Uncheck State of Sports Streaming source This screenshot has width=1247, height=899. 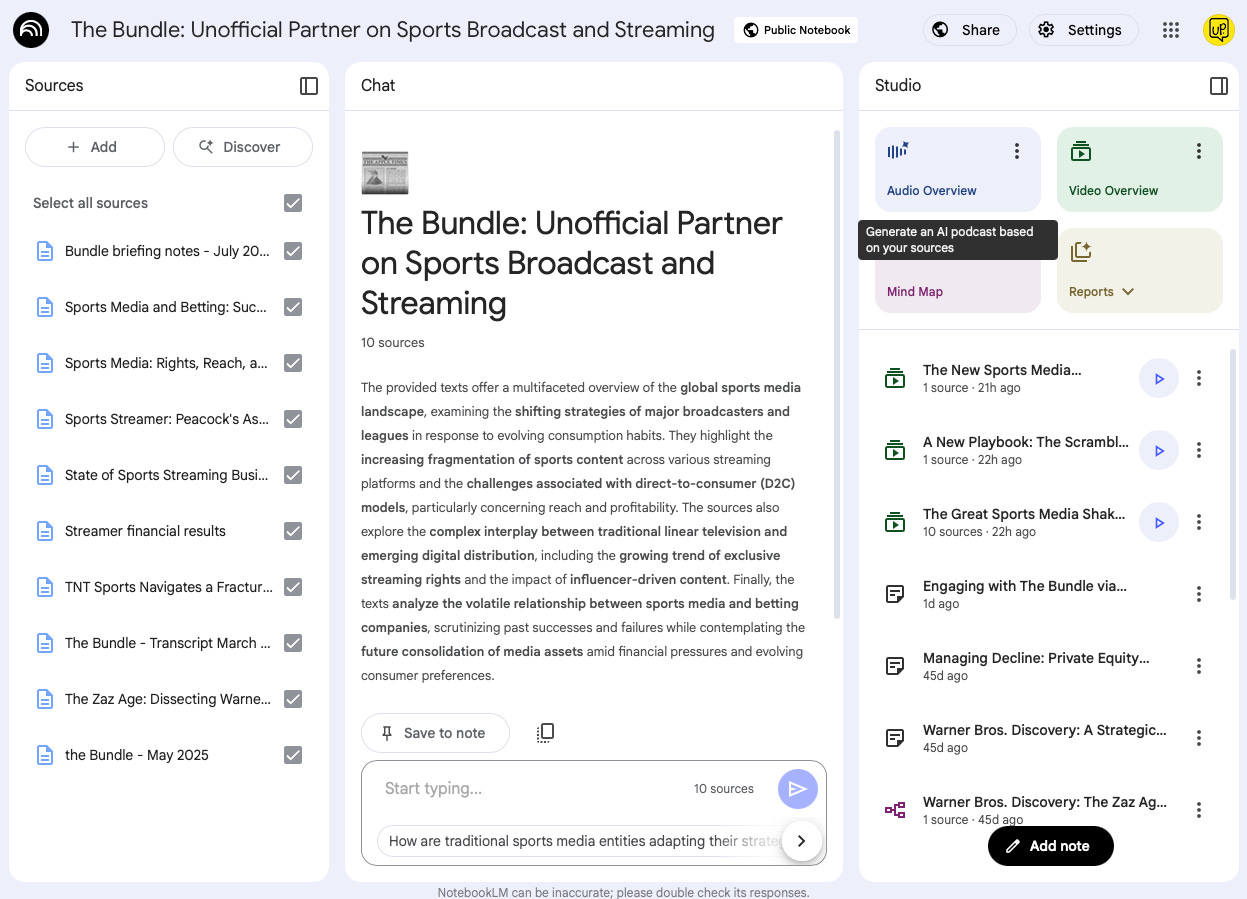[x=293, y=475]
